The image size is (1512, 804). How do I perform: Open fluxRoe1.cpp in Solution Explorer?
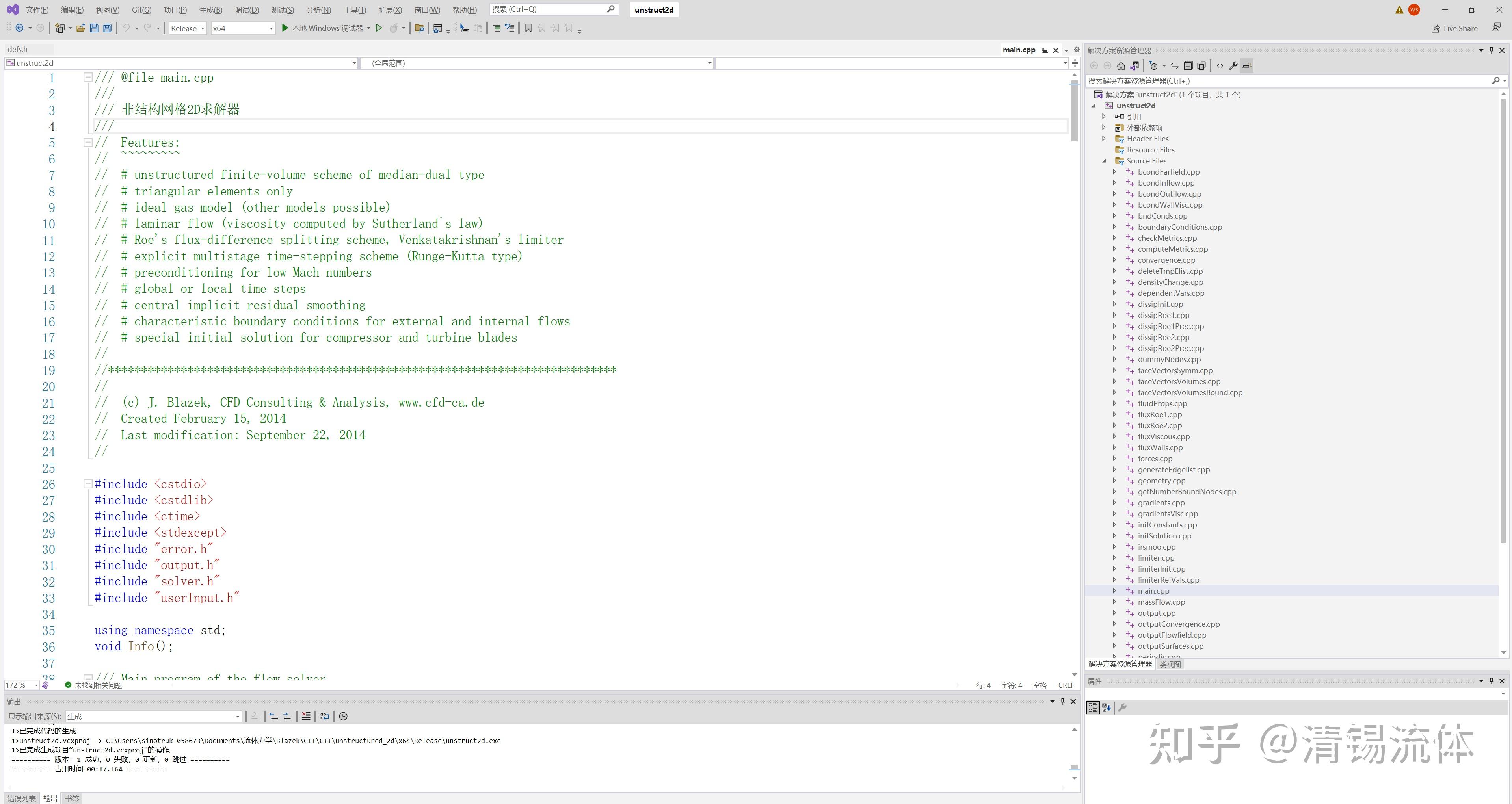pos(1159,414)
